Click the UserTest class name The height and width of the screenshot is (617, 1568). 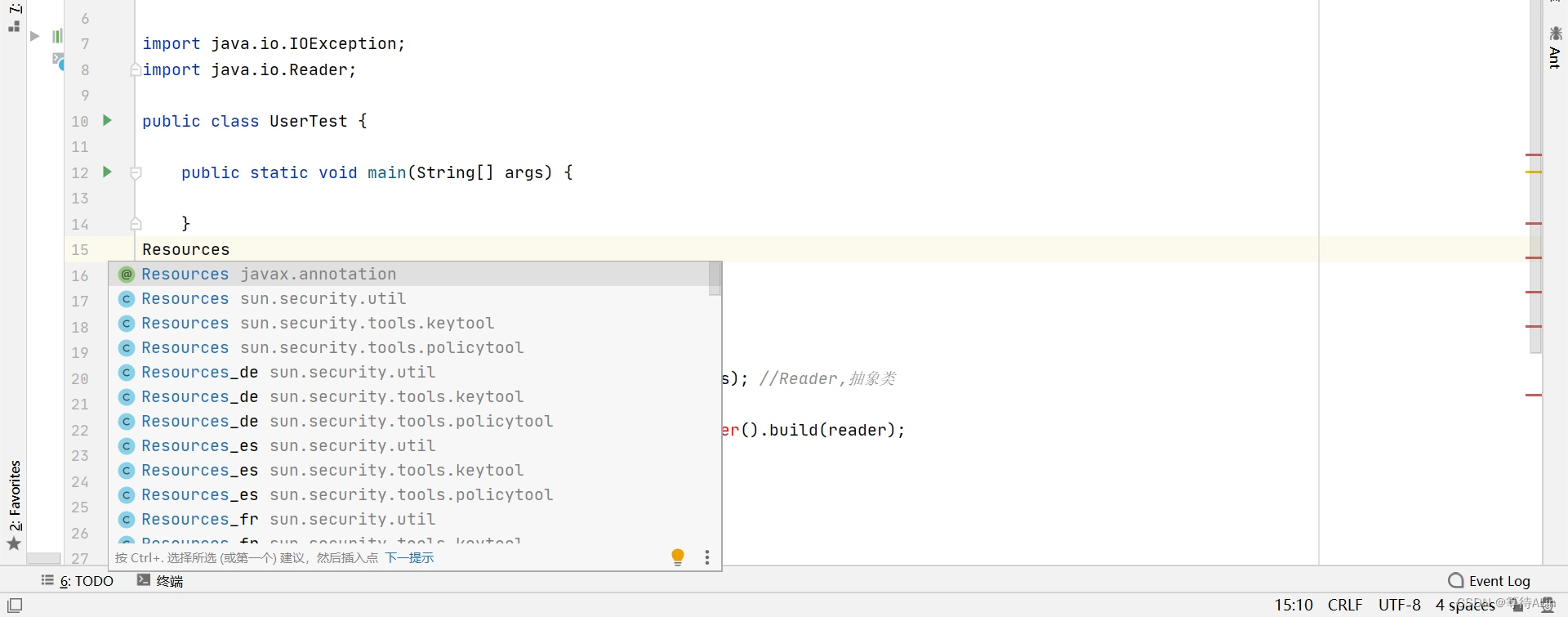tap(309, 121)
